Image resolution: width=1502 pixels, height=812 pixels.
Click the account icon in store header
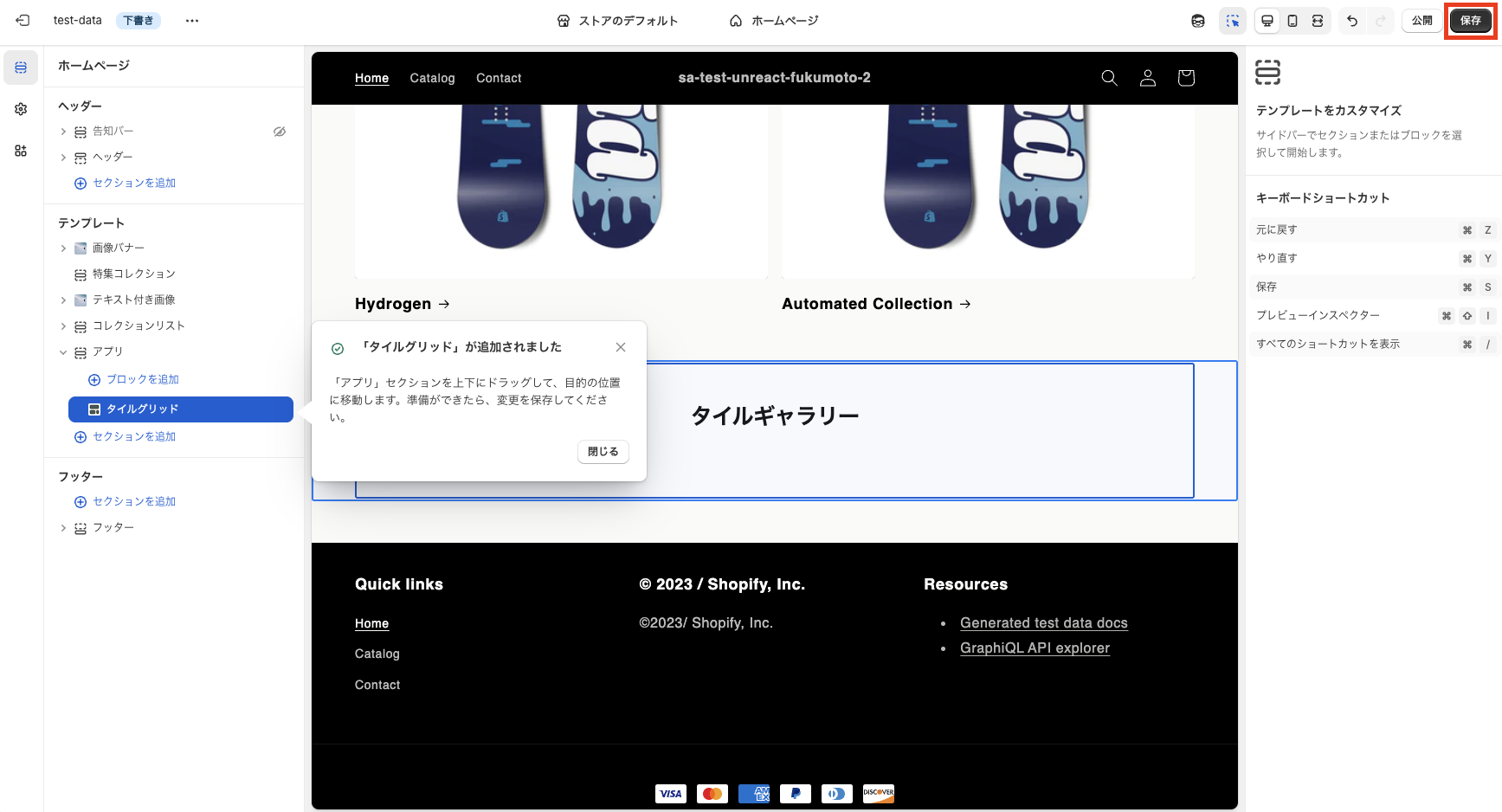[x=1147, y=78]
